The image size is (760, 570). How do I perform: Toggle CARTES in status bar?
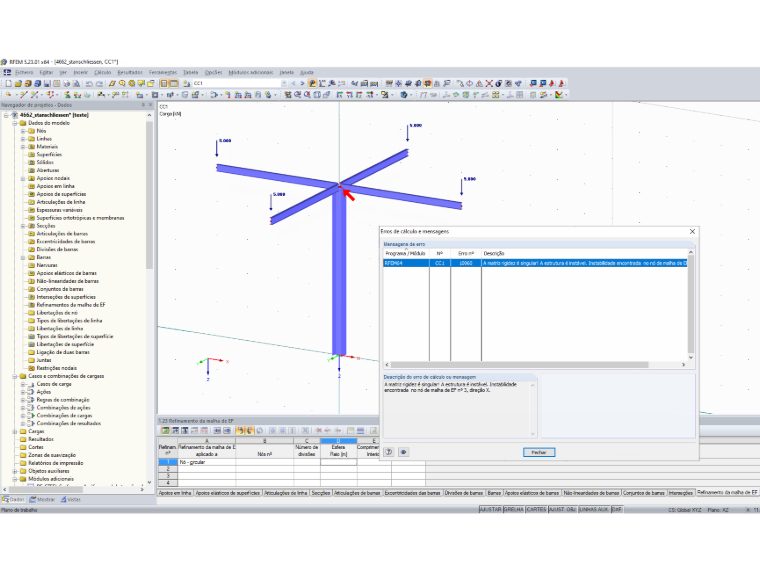pyautogui.click(x=537, y=509)
